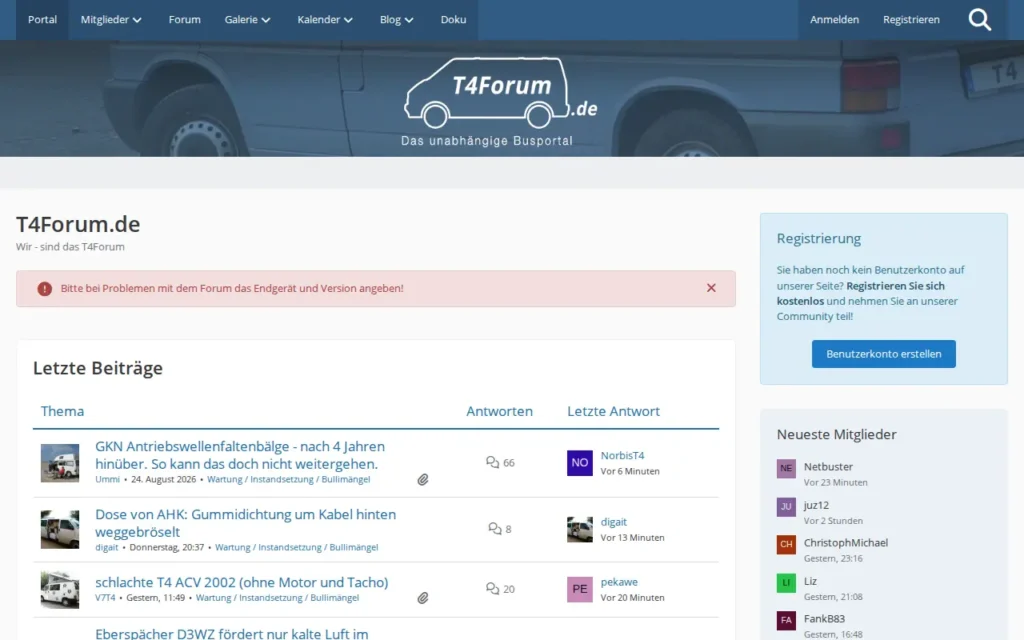Open GKN Antriebswellenfaltenbälge thread title
Image resolution: width=1024 pixels, height=640 pixels.
pyautogui.click(x=240, y=455)
